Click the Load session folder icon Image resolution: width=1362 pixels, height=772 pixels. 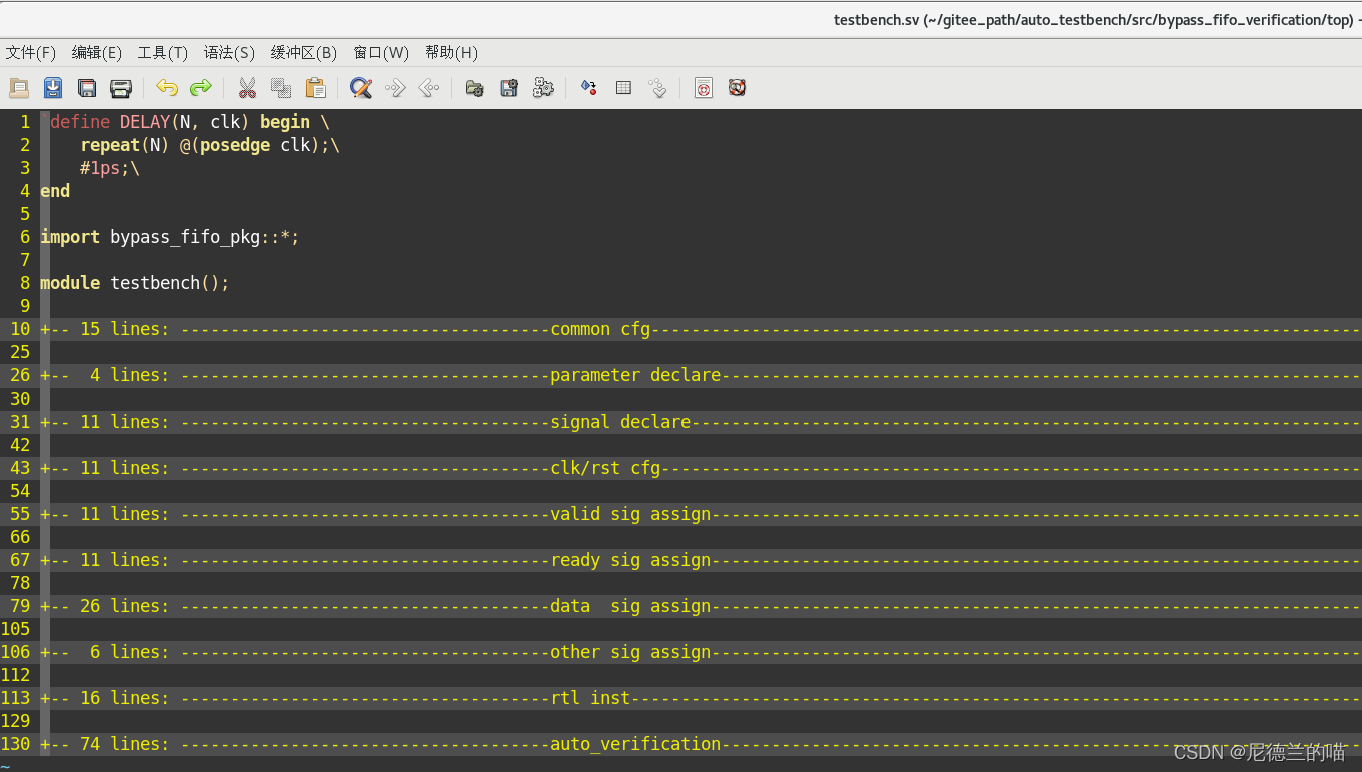475,88
